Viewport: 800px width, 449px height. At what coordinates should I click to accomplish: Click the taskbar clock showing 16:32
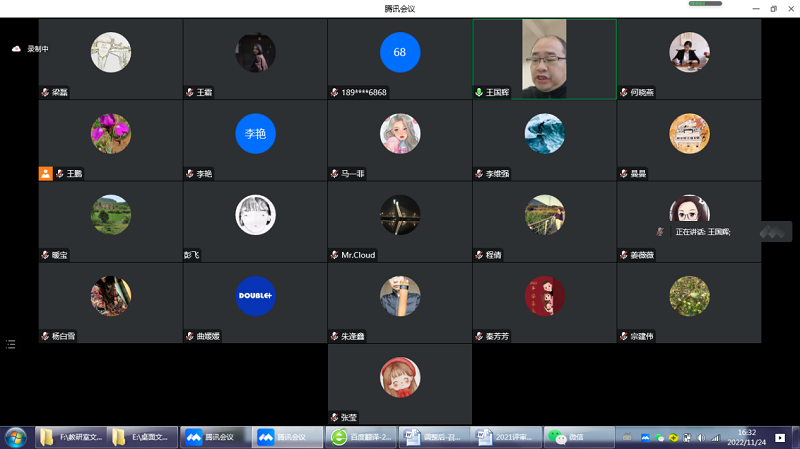(x=746, y=437)
